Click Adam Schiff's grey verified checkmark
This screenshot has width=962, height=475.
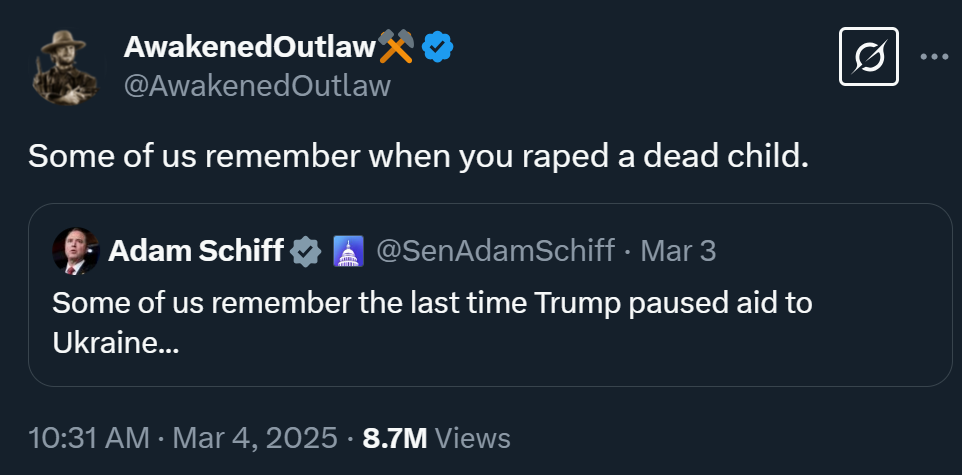(306, 250)
